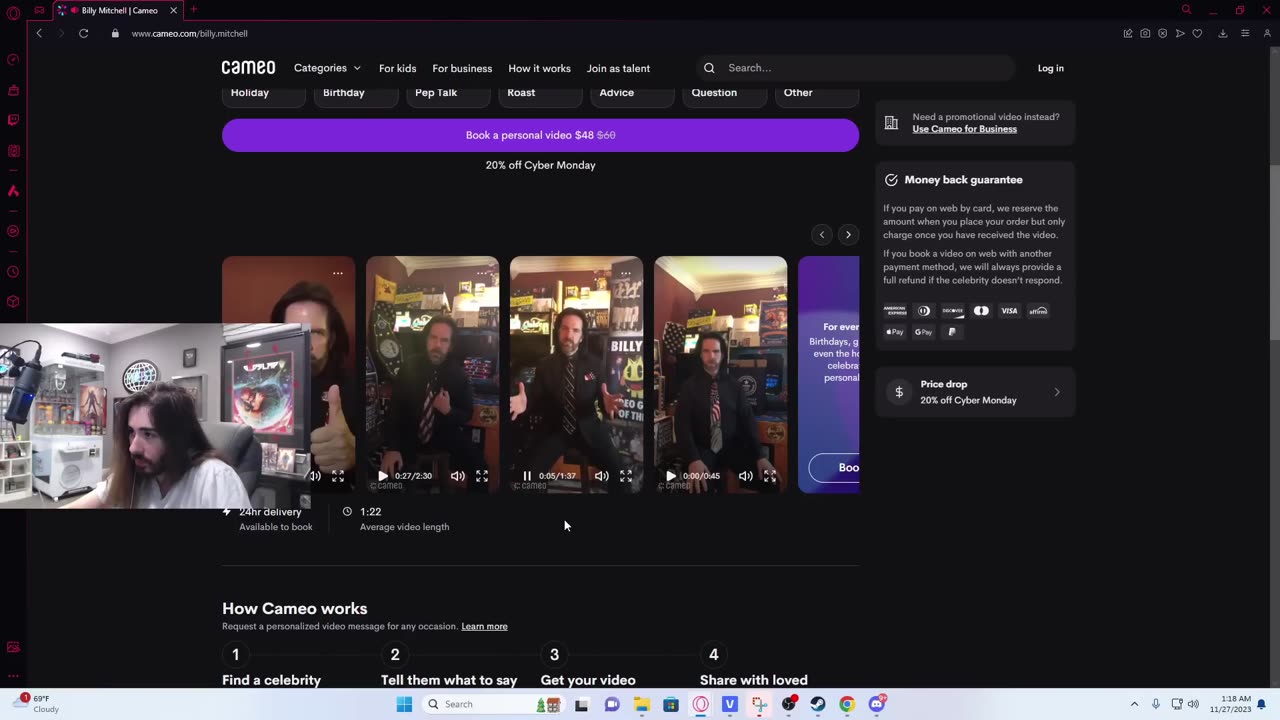Play the second video at 0:27/2:30

pyautogui.click(x=383, y=476)
